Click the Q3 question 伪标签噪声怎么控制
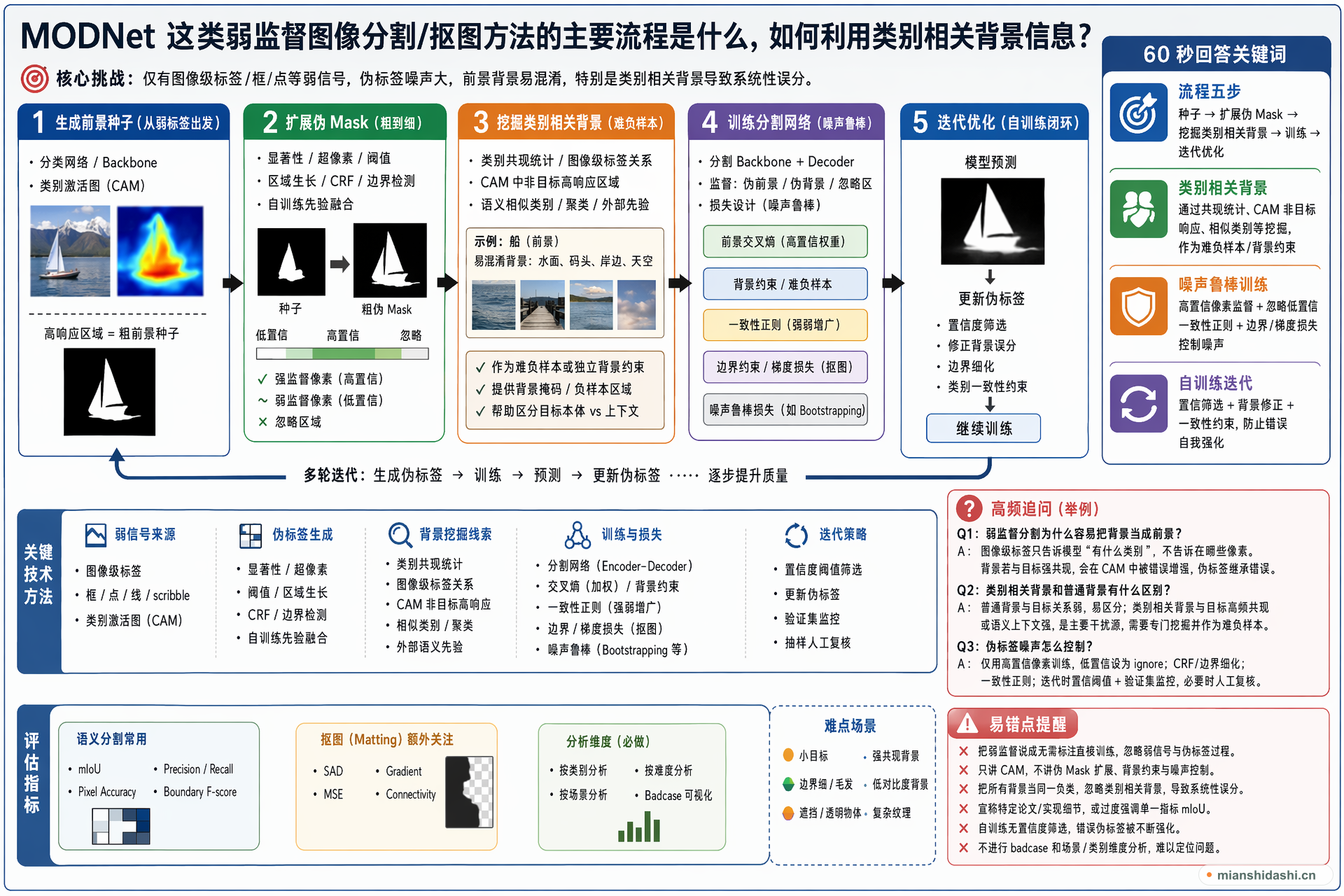1344x896 pixels. (1024, 646)
